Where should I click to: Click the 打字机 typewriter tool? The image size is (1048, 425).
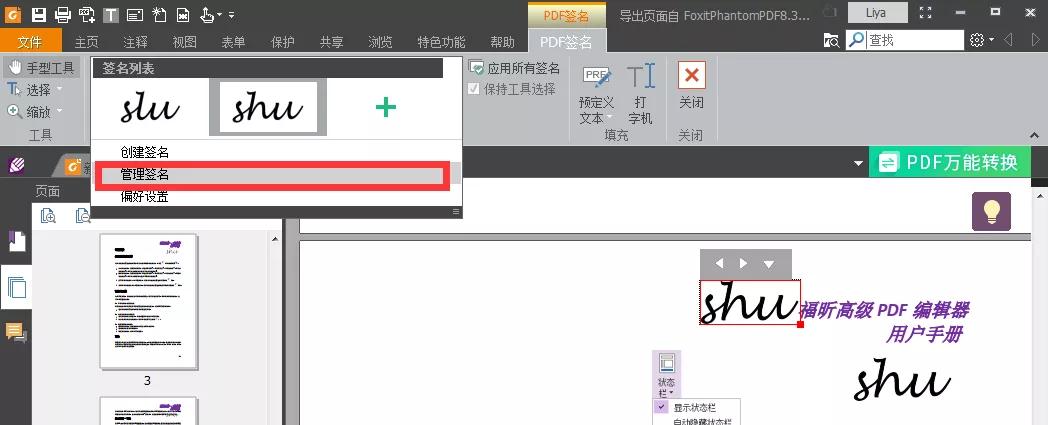click(640, 94)
